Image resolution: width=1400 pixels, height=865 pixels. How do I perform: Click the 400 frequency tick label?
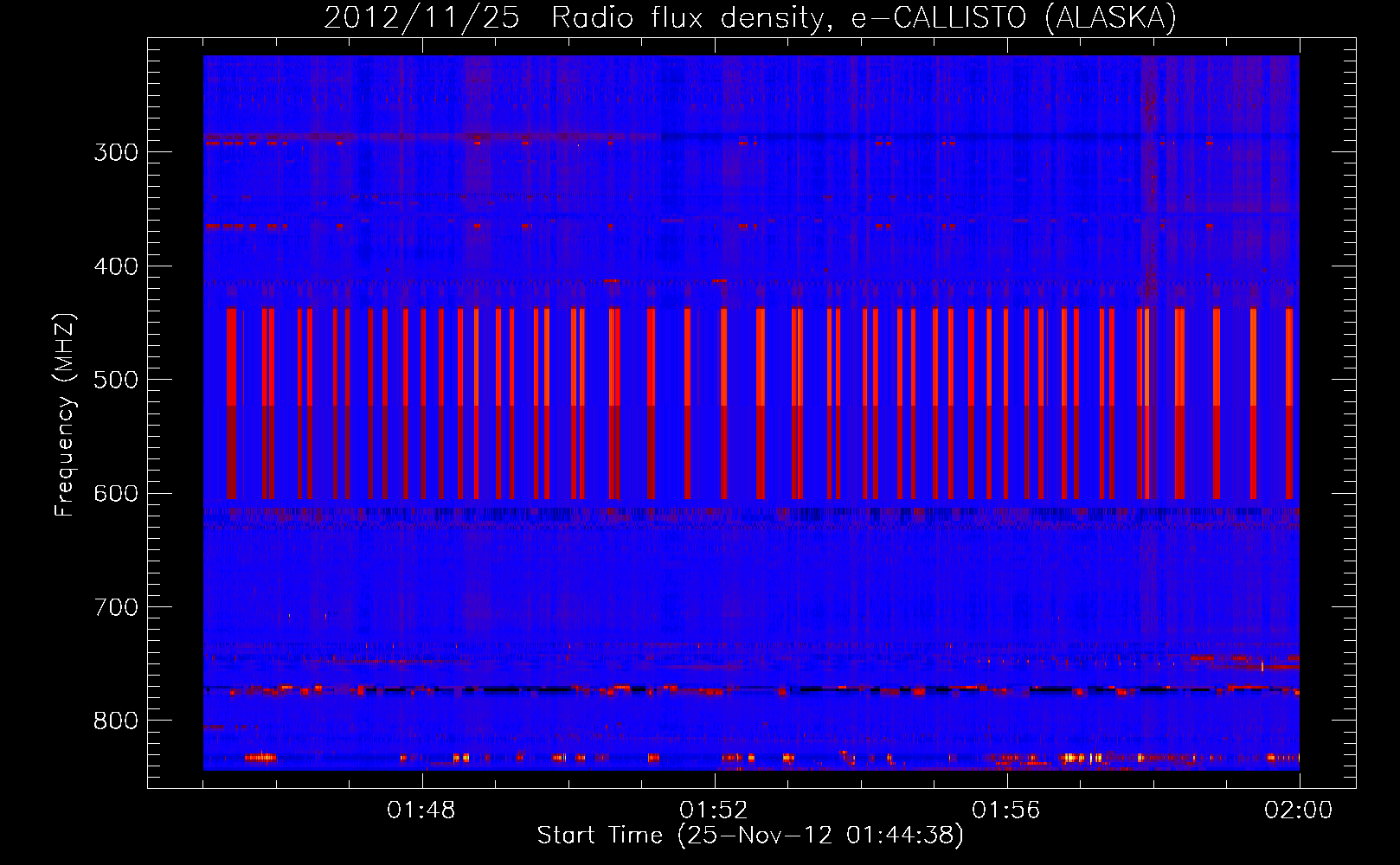click(x=116, y=266)
